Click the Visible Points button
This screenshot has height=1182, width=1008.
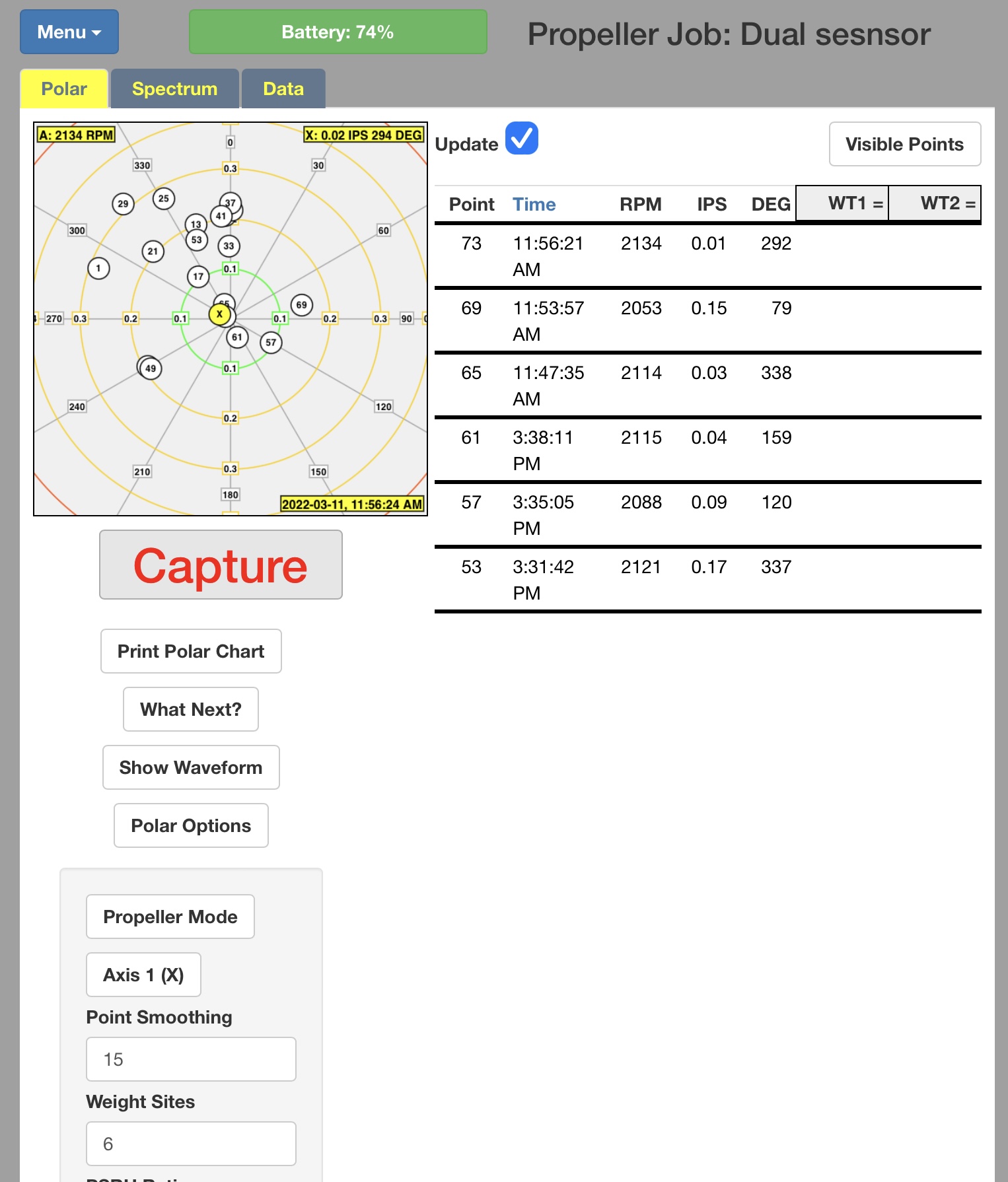[905, 144]
